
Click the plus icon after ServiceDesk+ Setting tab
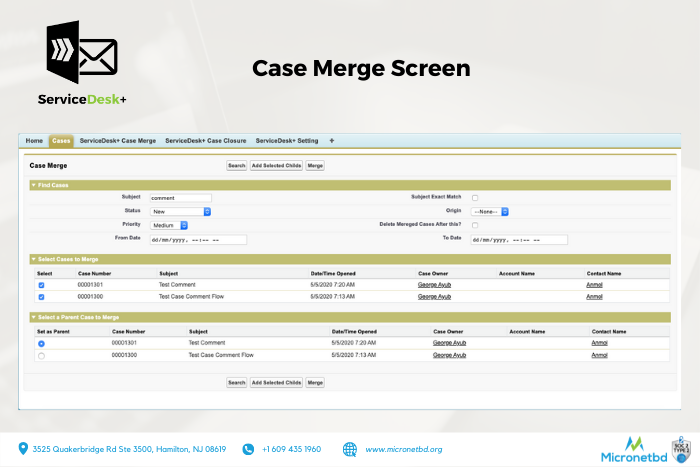(331, 141)
